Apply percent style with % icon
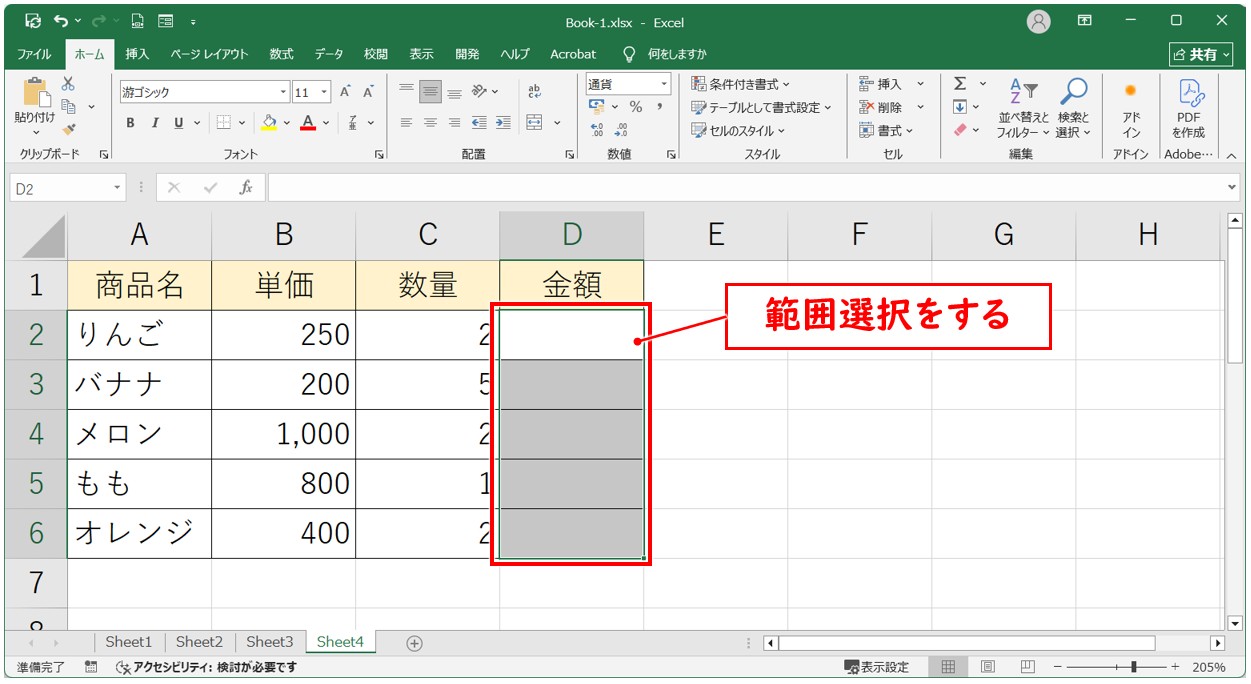 click(x=636, y=107)
